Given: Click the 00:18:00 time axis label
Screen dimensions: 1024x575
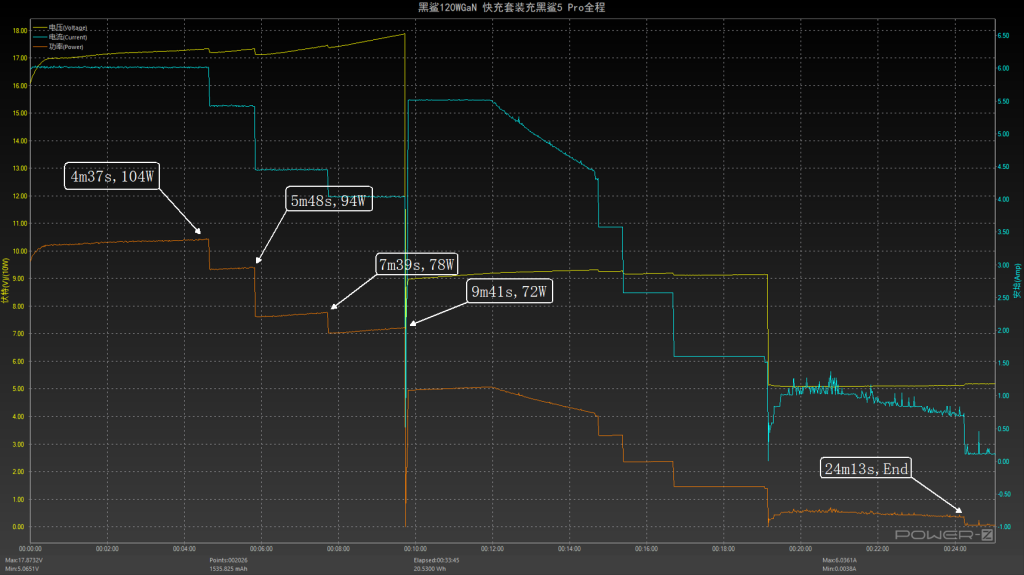Looking at the screenshot, I should 724,549.
